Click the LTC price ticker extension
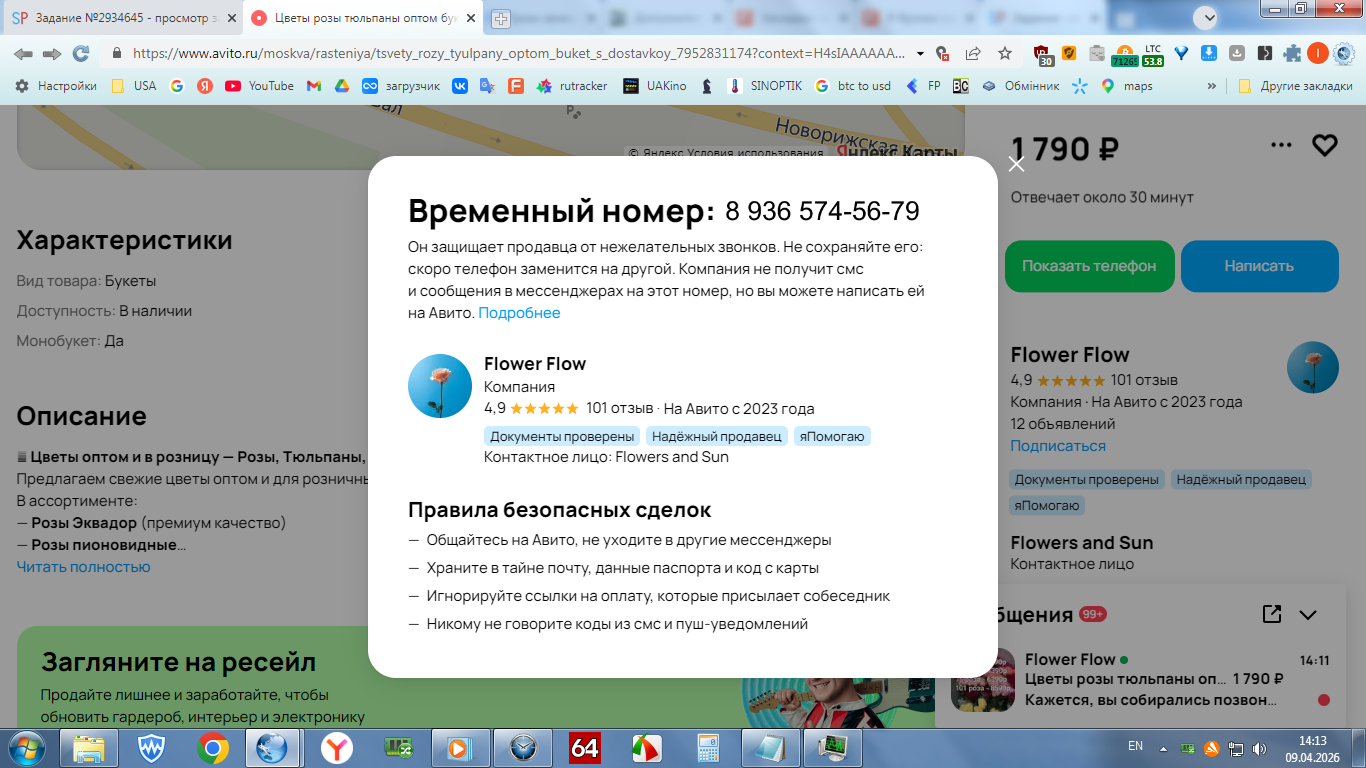 tap(1153, 54)
